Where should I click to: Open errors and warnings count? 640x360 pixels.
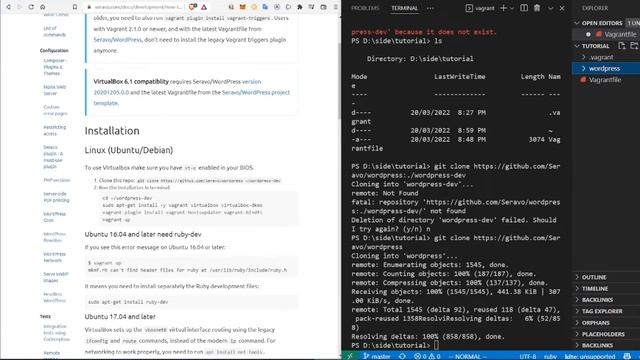427,356
